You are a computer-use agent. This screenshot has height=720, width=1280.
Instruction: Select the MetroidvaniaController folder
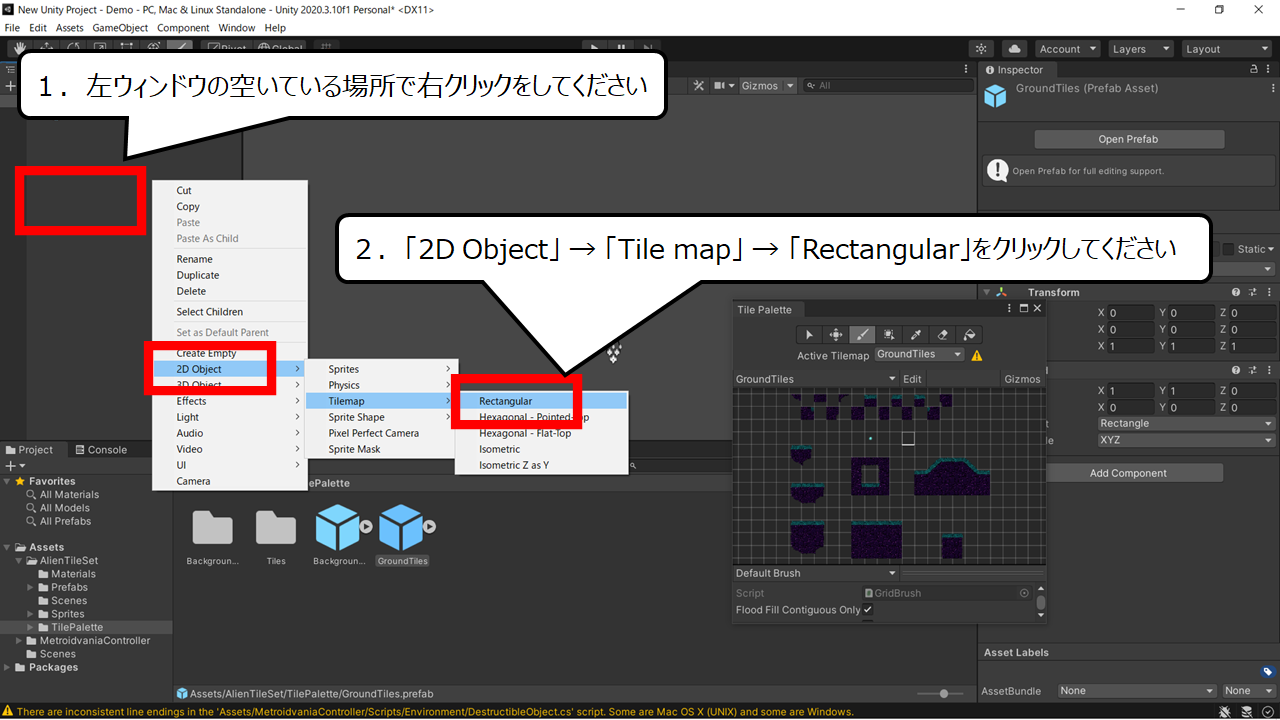94,640
